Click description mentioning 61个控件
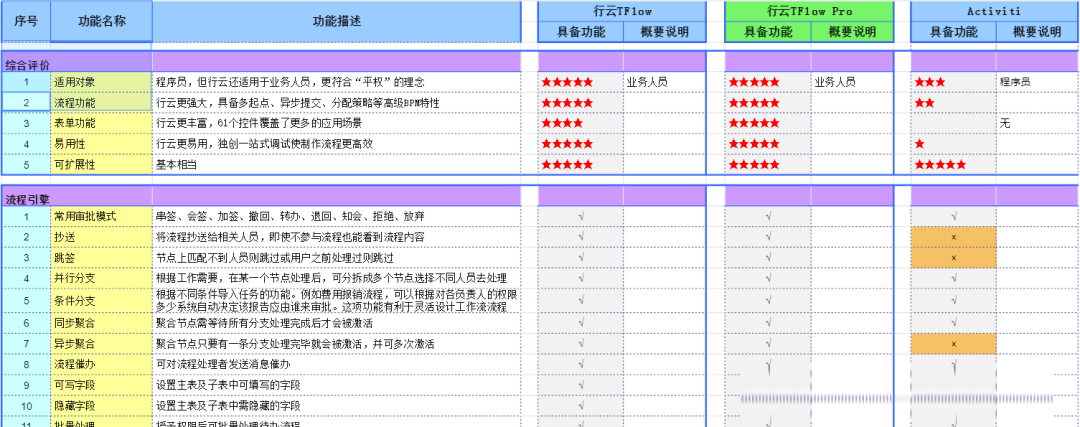Screen dimensions: 1080x427 (x=336, y=123)
